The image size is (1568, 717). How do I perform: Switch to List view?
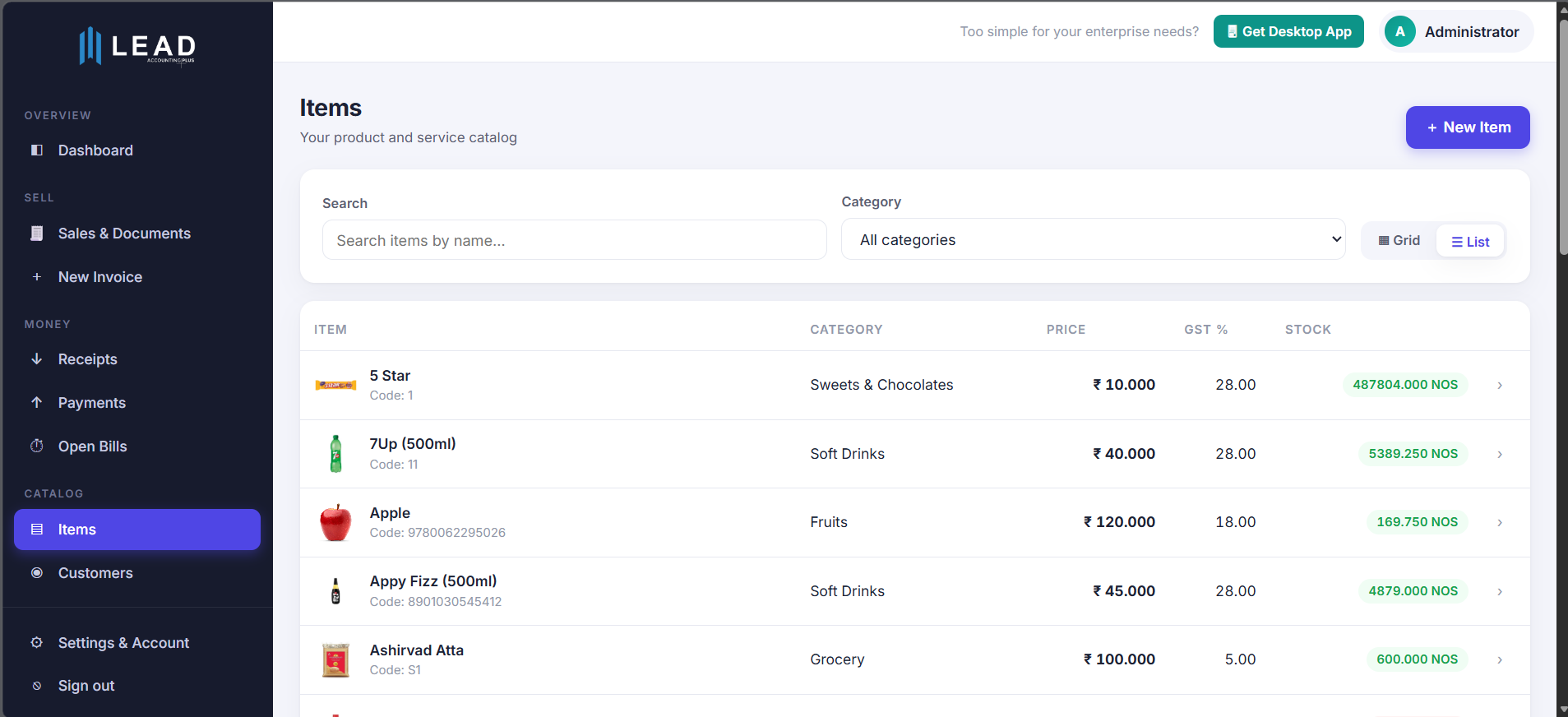[x=1470, y=242]
